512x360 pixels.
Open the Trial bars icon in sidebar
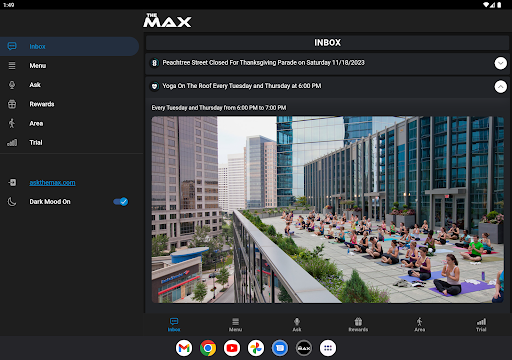[12, 143]
